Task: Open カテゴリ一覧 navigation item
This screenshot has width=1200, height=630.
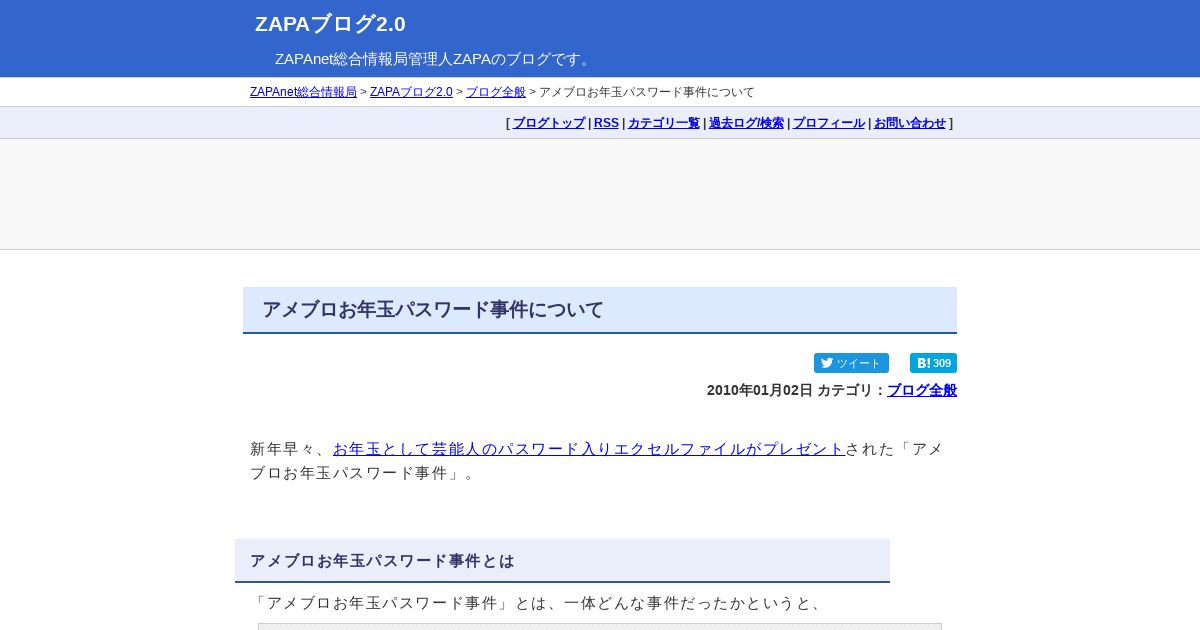Action: click(664, 123)
